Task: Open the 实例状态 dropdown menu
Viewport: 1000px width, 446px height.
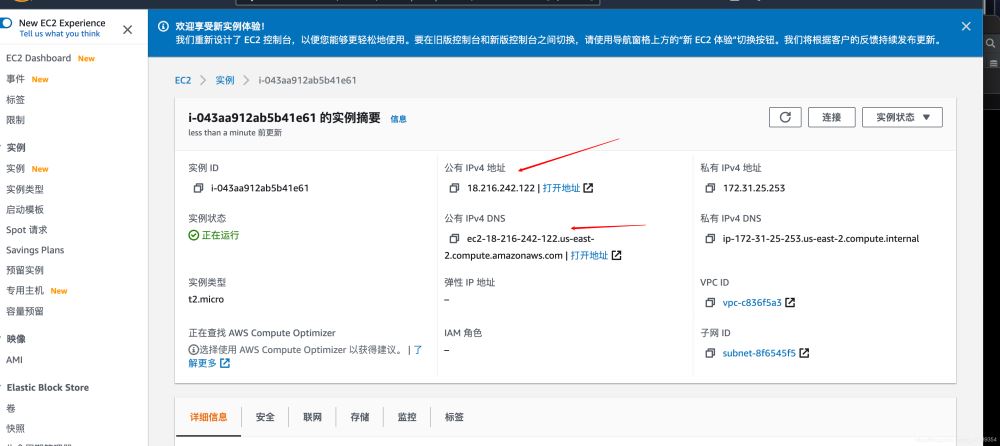Action: (x=901, y=117)
